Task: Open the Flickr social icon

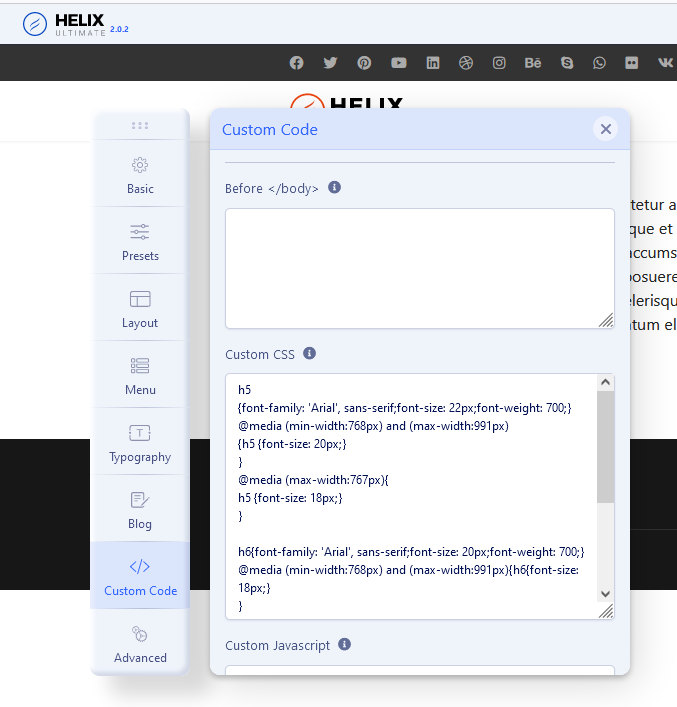Action: point(631,63)
